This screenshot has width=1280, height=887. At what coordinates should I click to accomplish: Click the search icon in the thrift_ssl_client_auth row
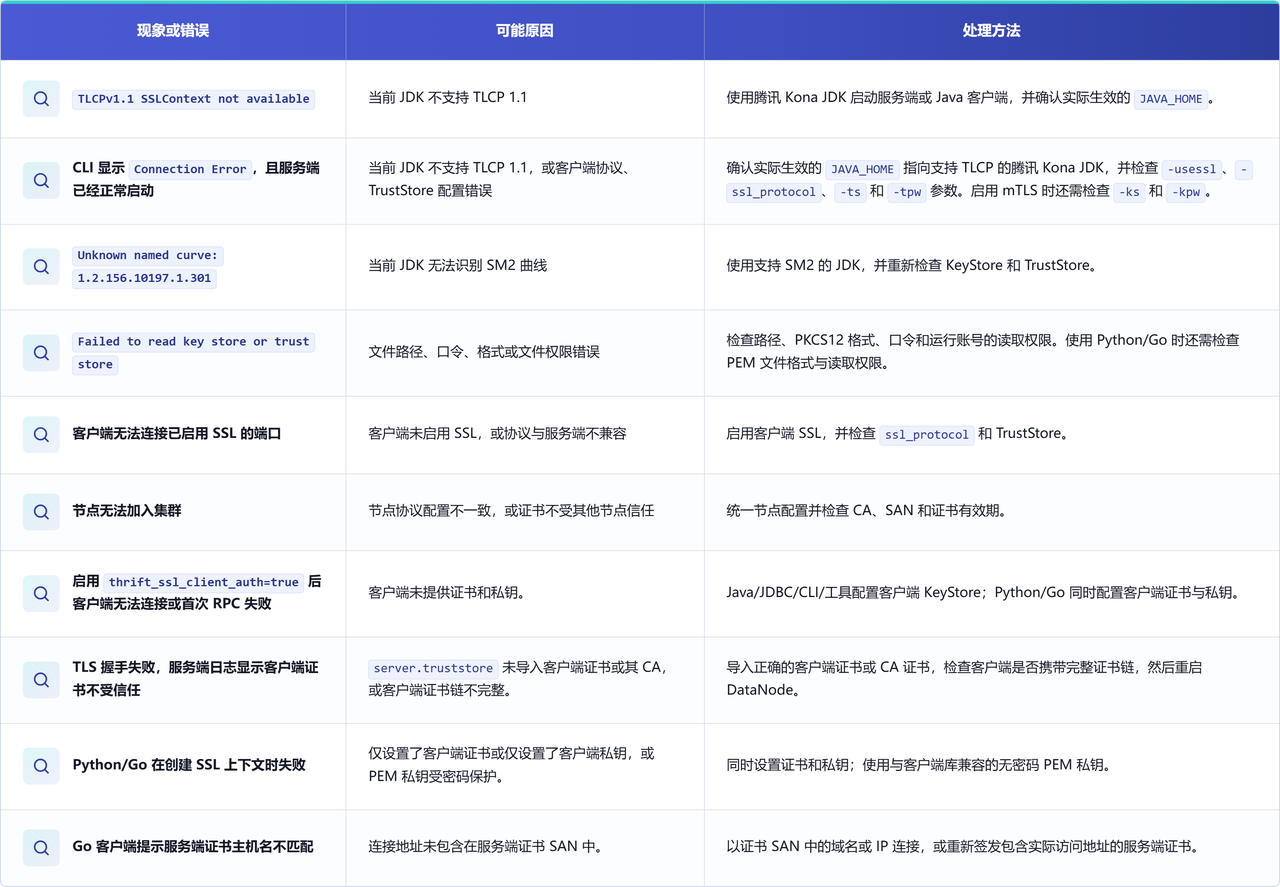41,593
